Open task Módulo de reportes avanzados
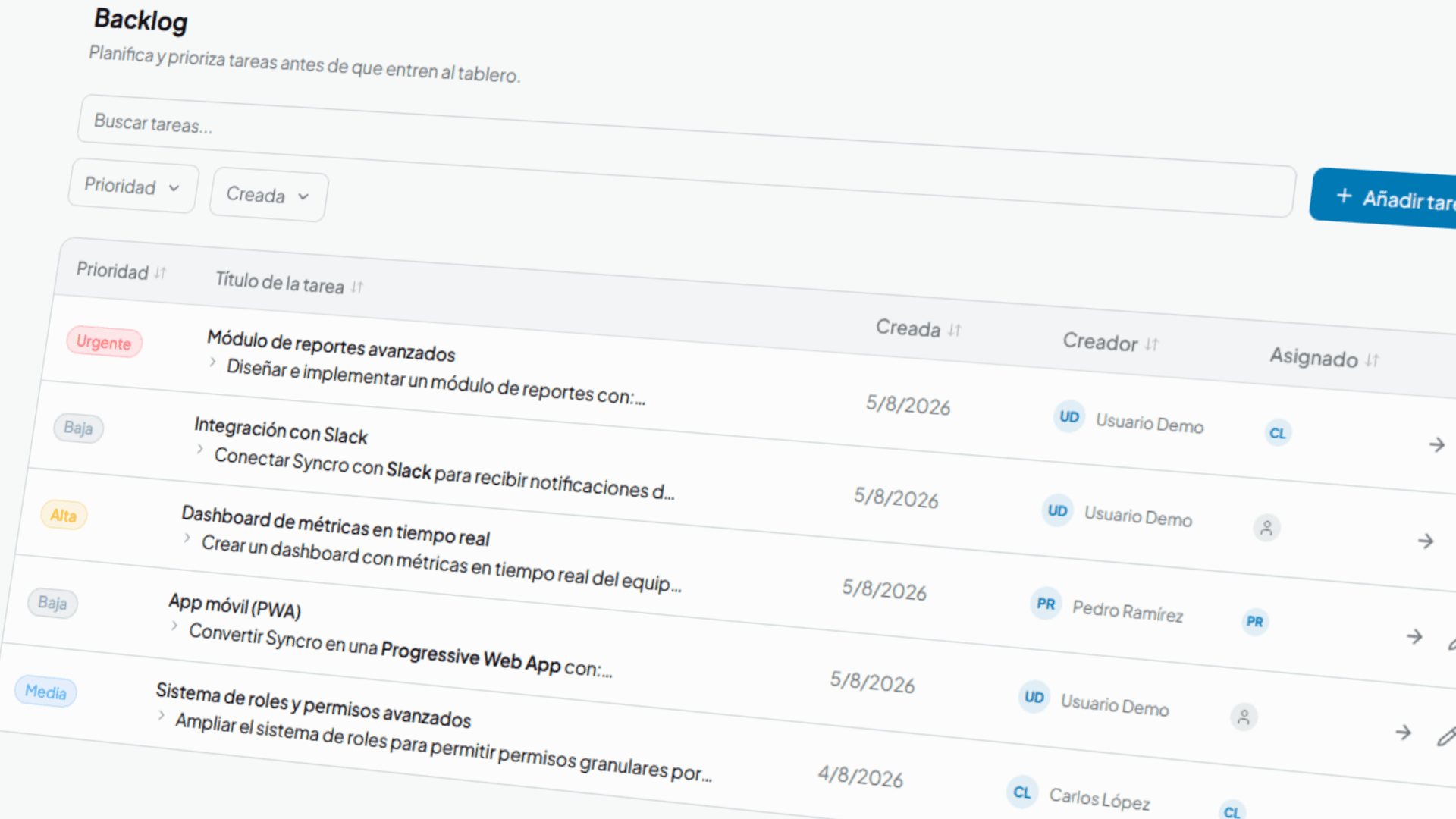 (x=331, y=346)
